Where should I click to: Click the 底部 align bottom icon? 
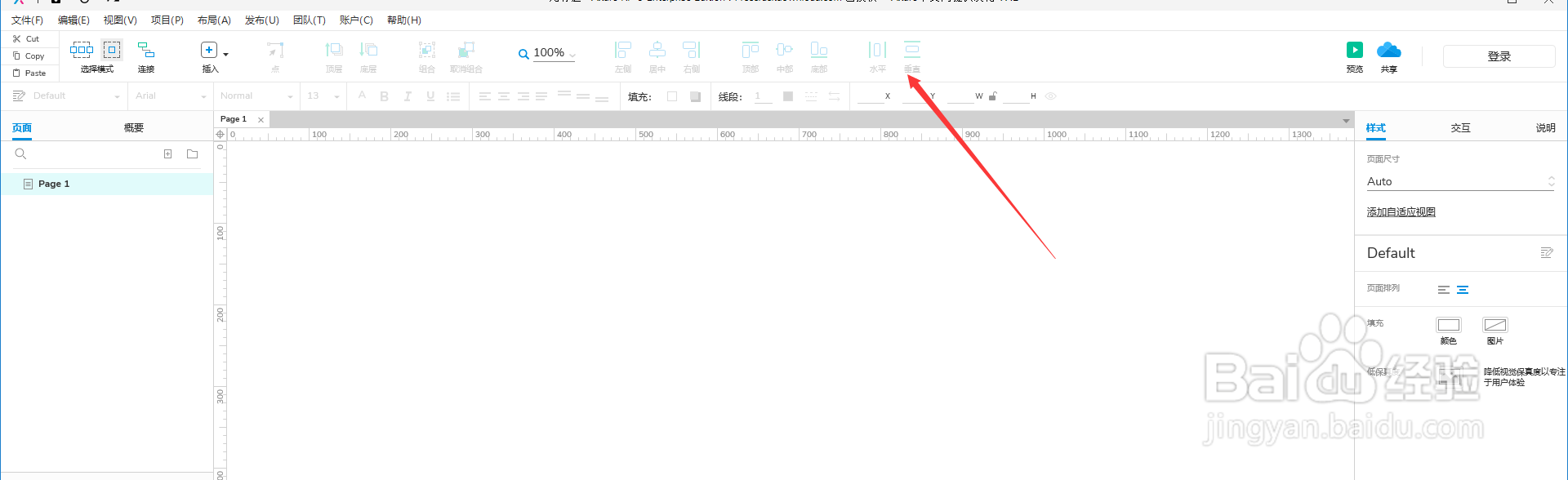pos(819,50)
